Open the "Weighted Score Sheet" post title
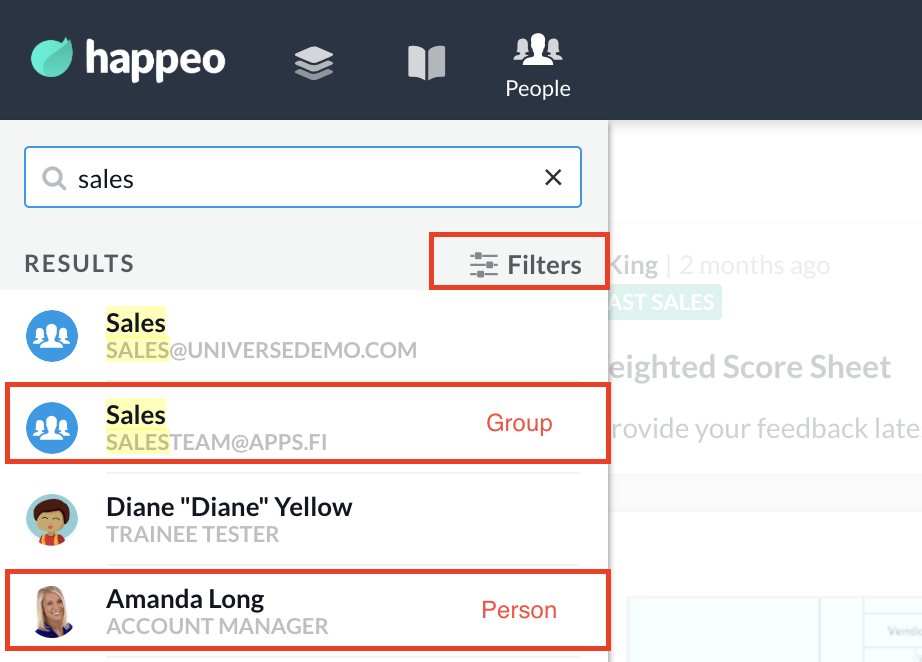Image resolution: width=922 pixels, height=662 pixels. tap(750, 367)
